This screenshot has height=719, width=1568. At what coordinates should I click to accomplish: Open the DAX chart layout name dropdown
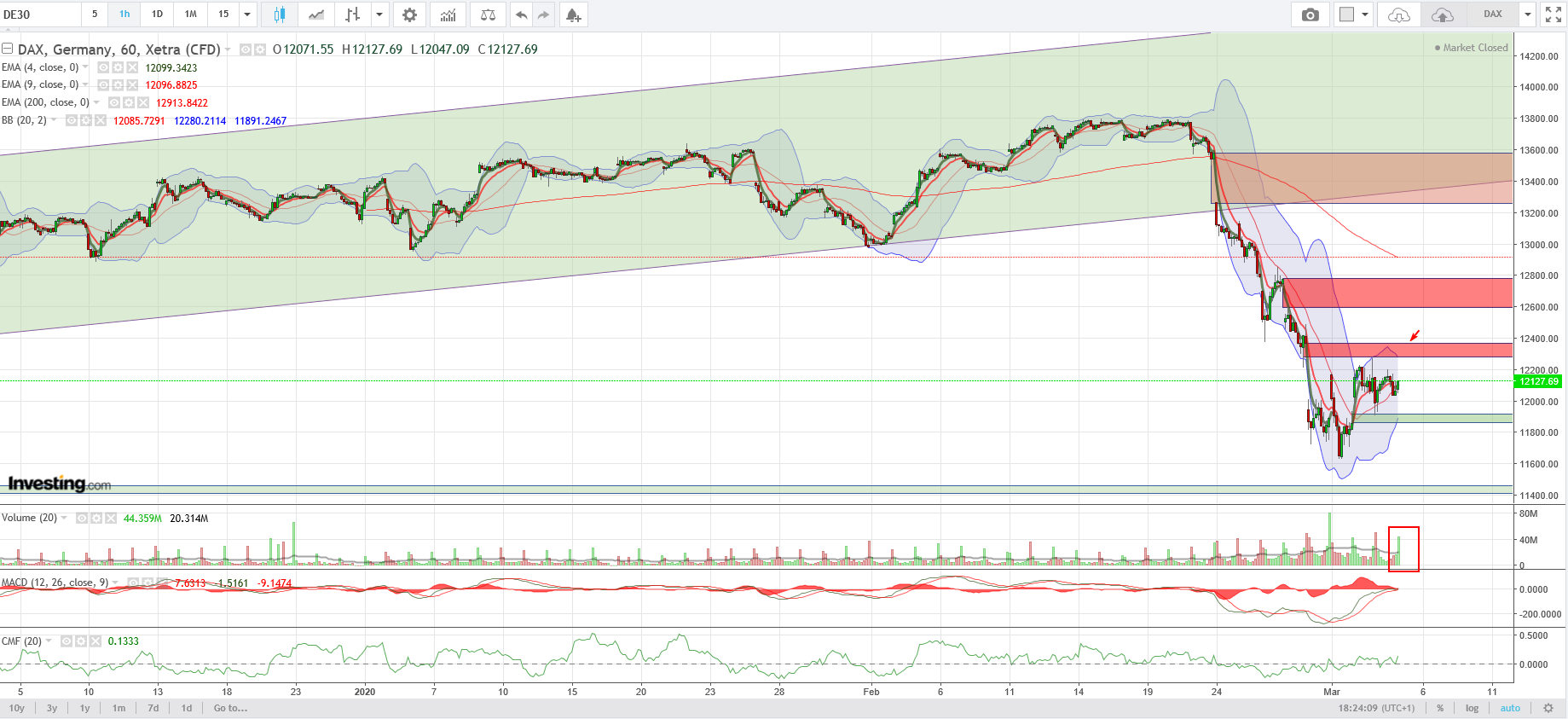[x=1528, y=14]
